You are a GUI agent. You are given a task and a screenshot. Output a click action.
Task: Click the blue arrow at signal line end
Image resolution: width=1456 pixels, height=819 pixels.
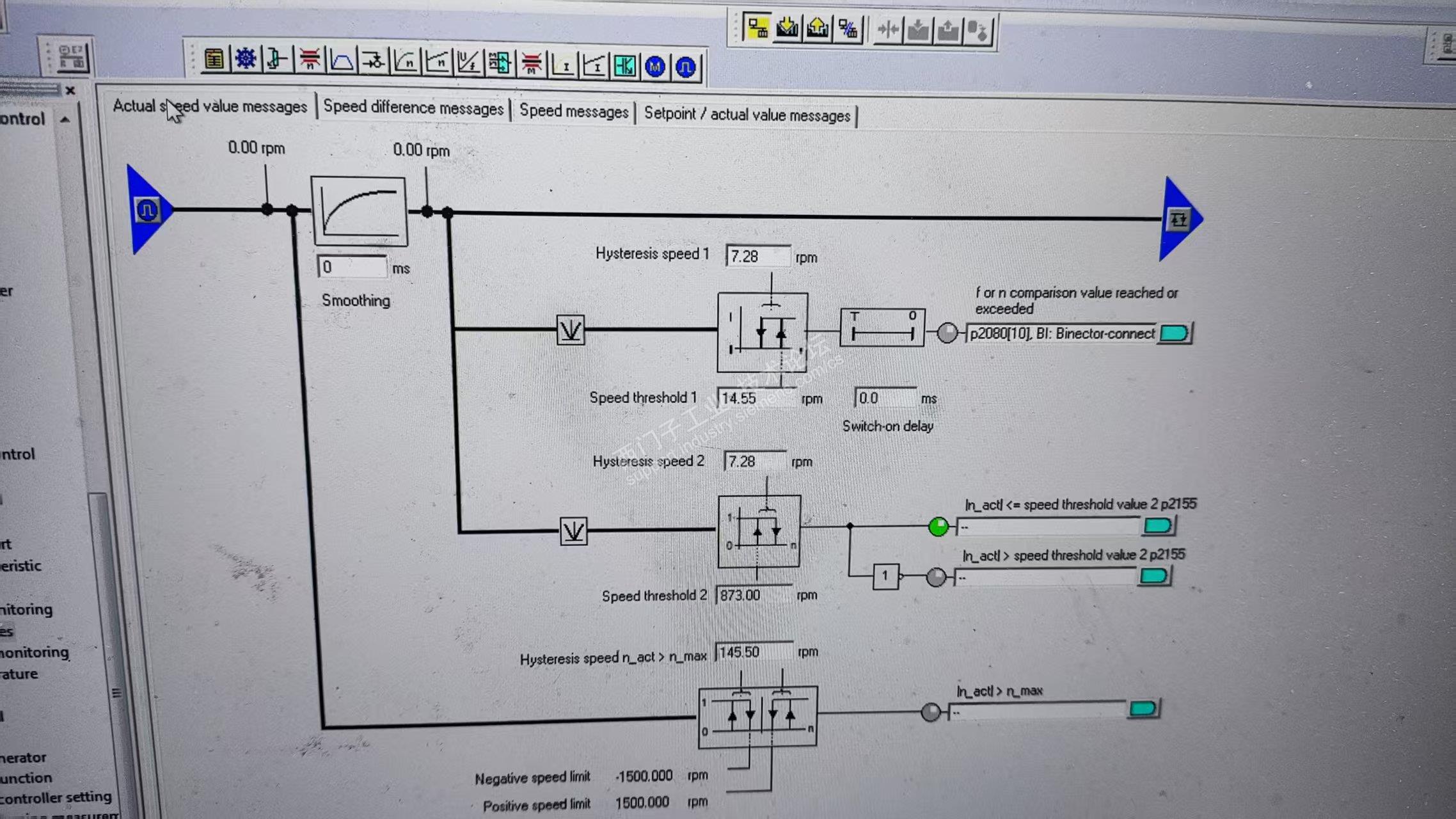tap(1179, 219)
